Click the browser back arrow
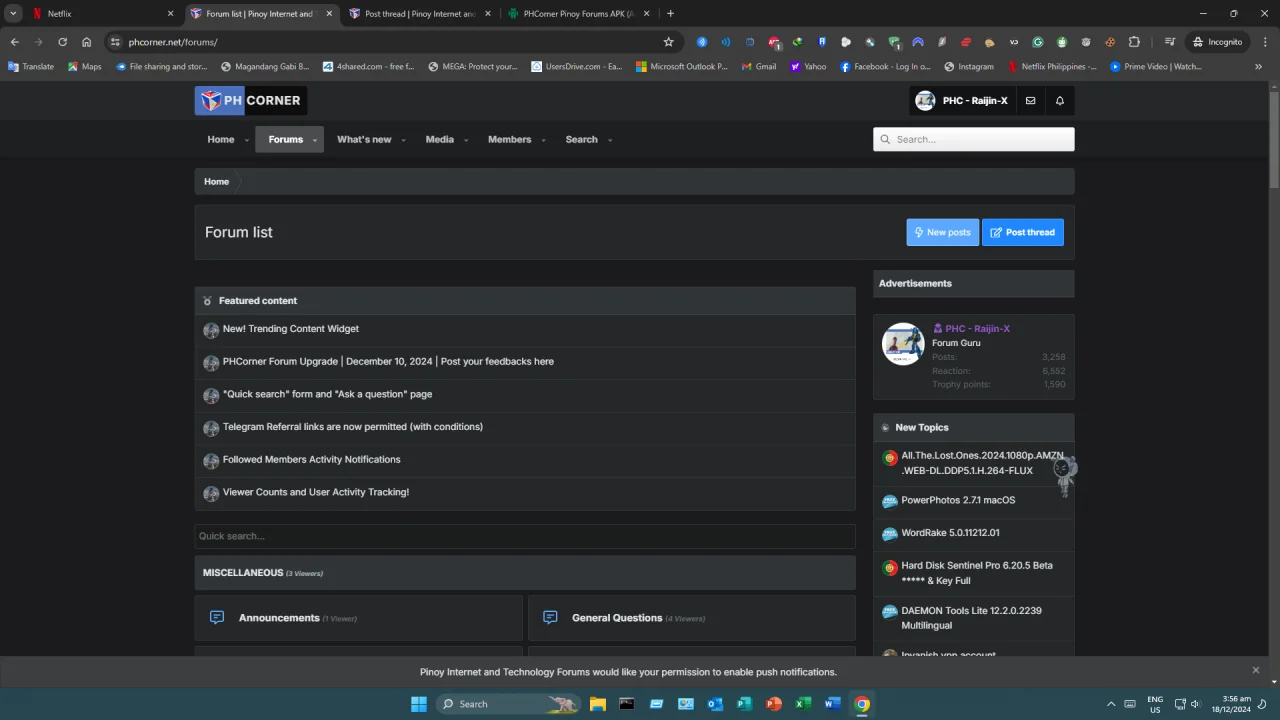The image size is (1280, 720). coord(14,42)
